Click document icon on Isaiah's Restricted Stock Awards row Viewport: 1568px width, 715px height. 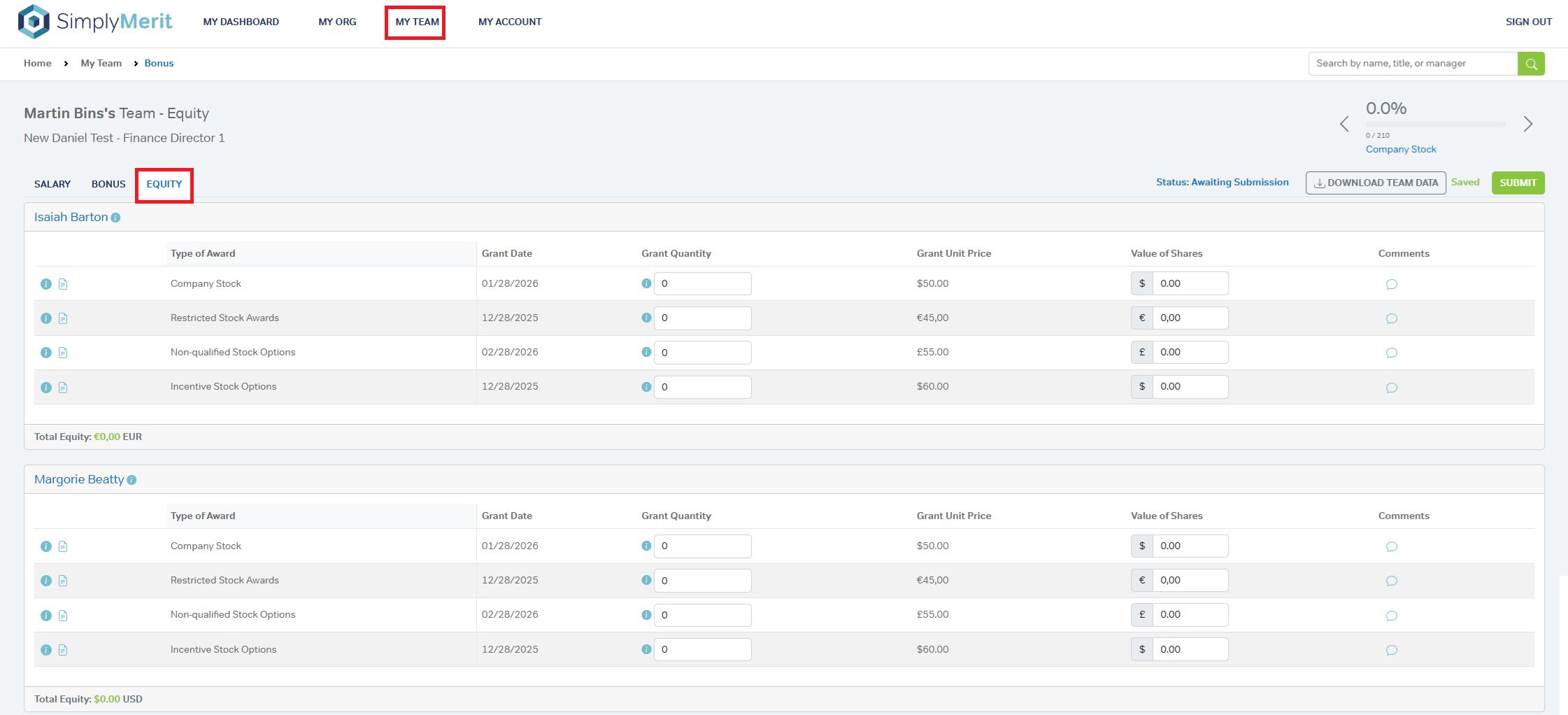[63, 318]
